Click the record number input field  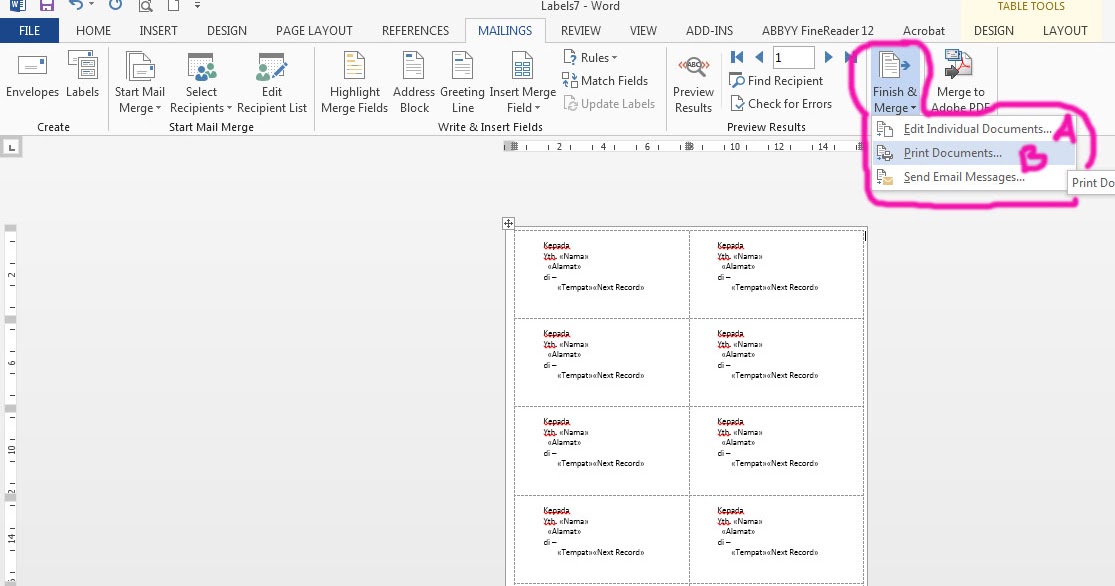click(x=794, y=57)
